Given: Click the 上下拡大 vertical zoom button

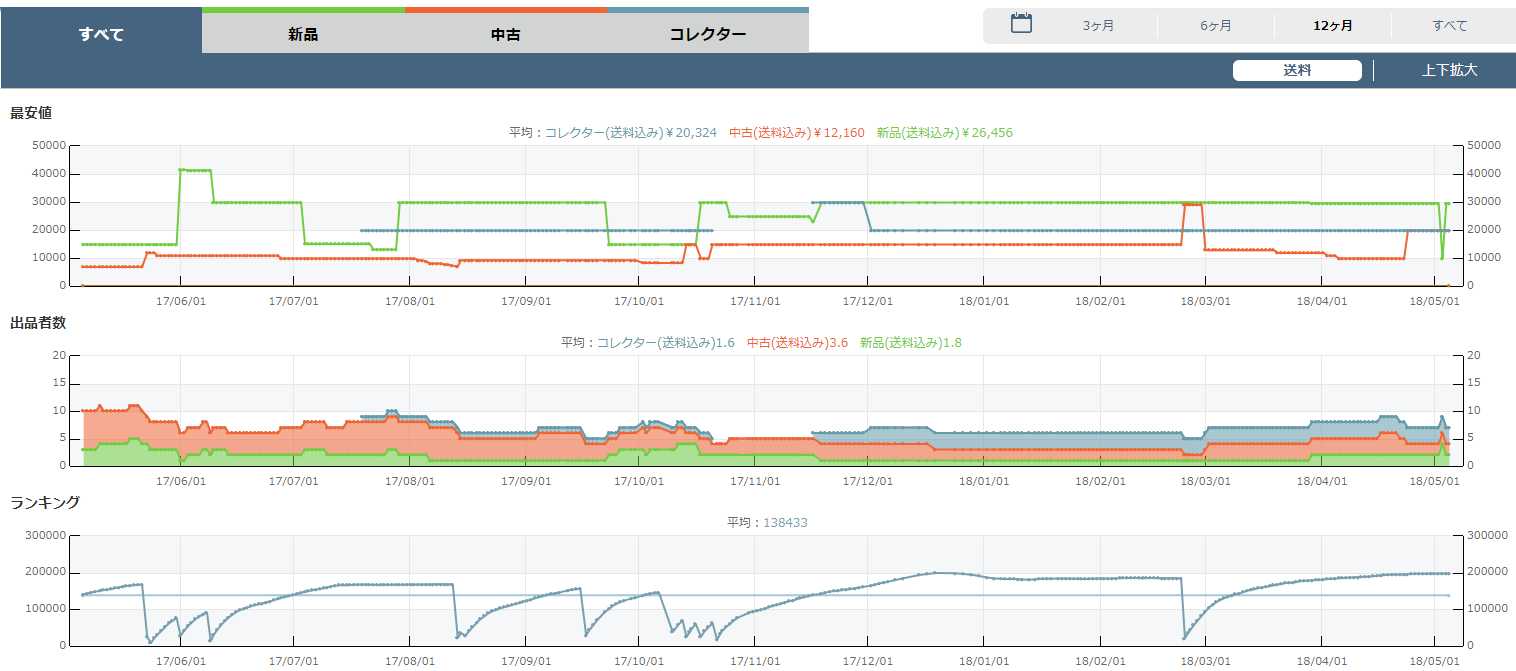Looking at the screenshot, I should click(x=1449, y=70).
